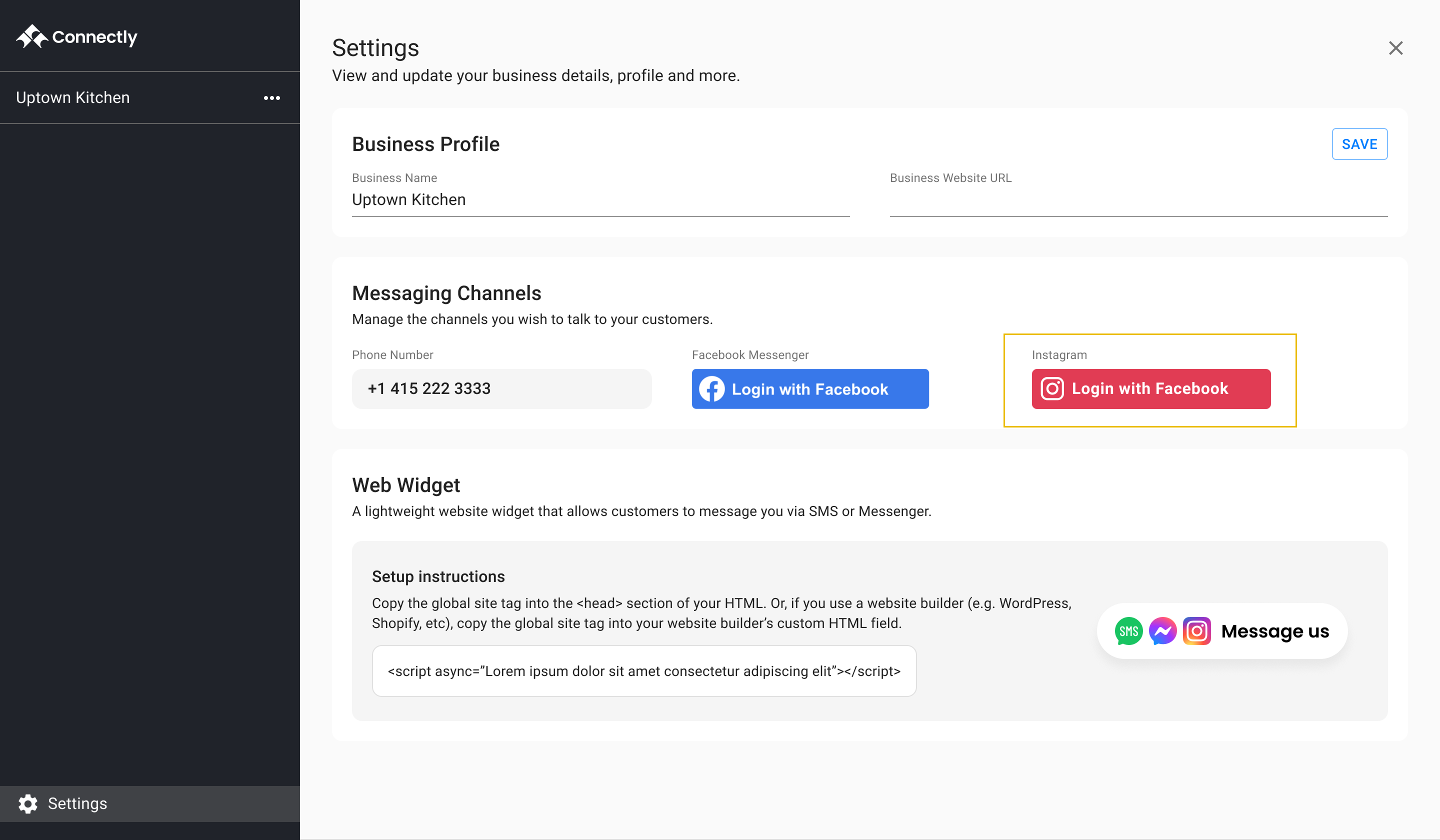
Task: Click the Business Profile heading
Action: (x=425, y=144)
